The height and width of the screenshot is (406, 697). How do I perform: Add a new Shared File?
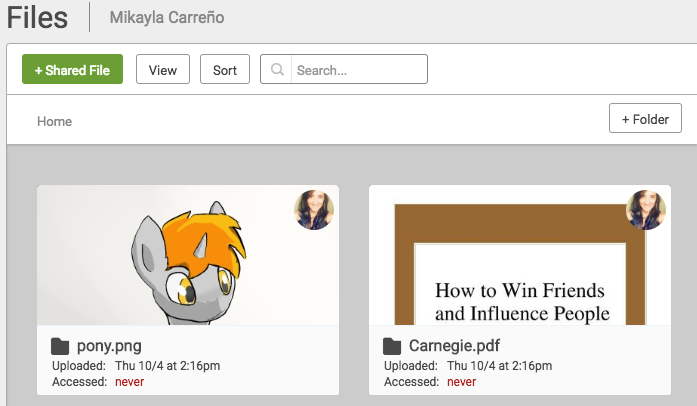(x=72, y=69)
